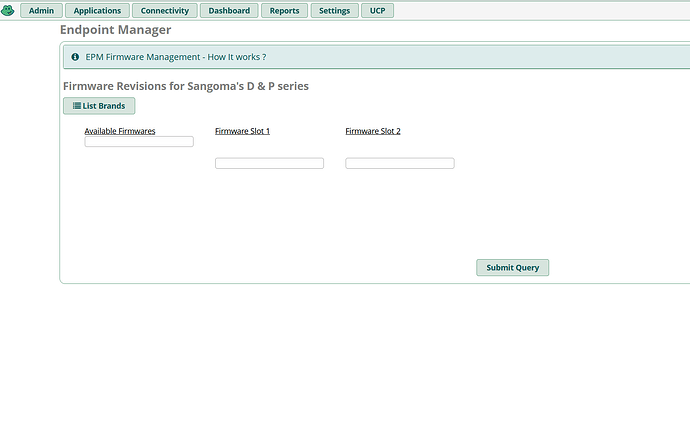Image resolution: width=690 pixels, height=430 pixels.
Task: Open the Settings menu
Action: click(x=334, y=11)
